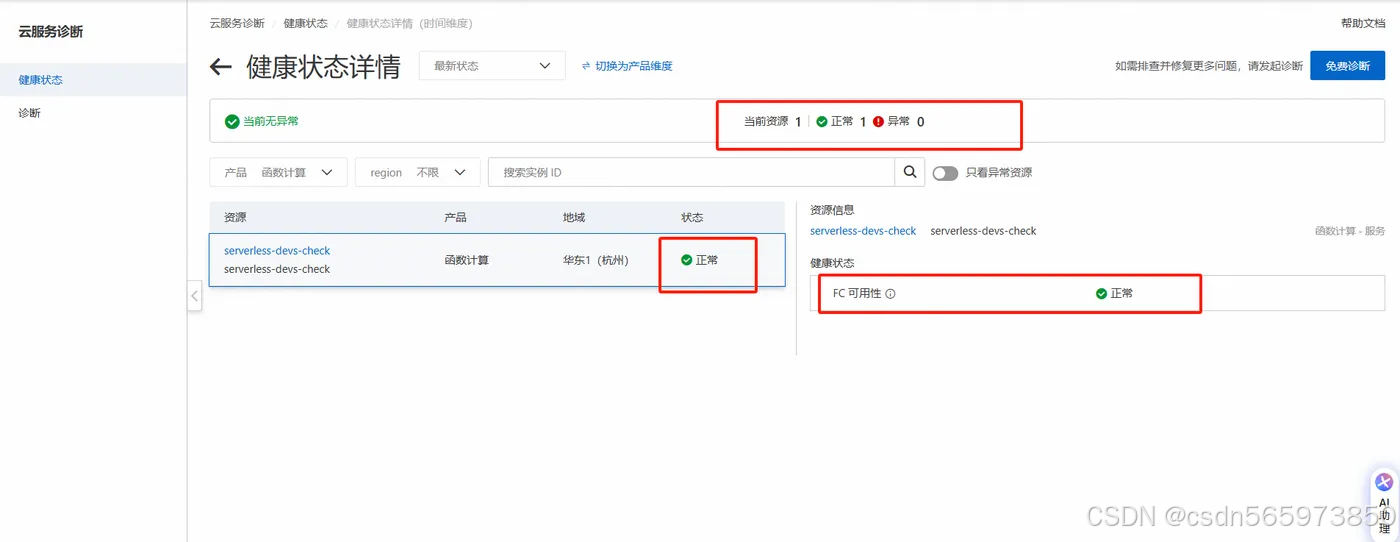Screen dimensions: 1400x542
Task: Click the green check icon beside 当前无异常
Action: pyautogui.click(x=232, y=121)
